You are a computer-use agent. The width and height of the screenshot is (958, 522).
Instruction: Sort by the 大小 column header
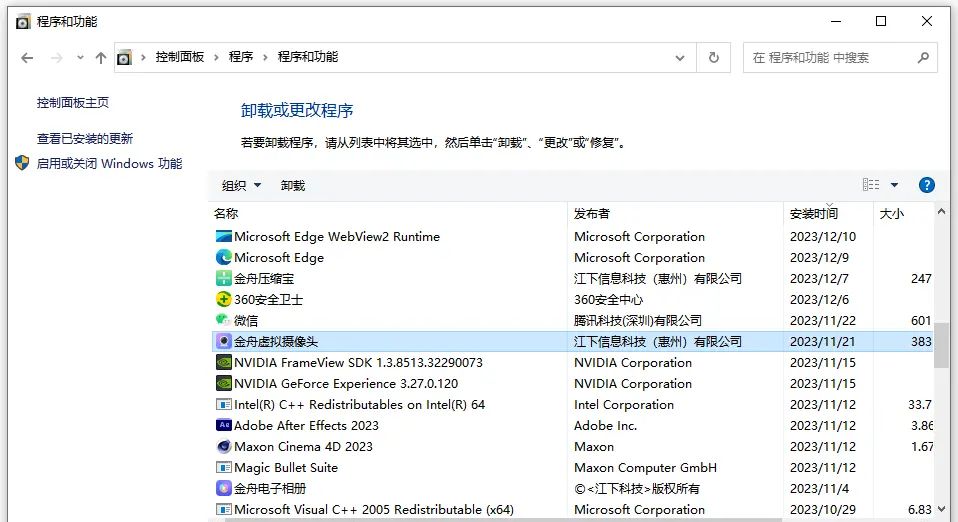(x=903, y=213)
